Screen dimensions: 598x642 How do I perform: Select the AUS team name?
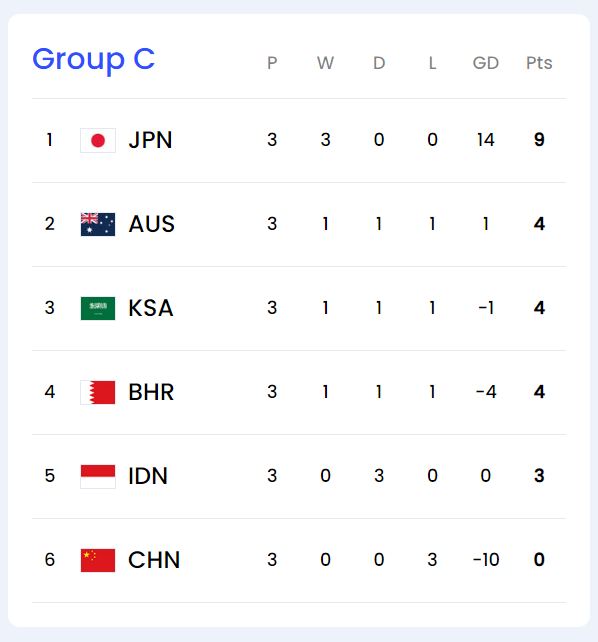pos(151,224)
